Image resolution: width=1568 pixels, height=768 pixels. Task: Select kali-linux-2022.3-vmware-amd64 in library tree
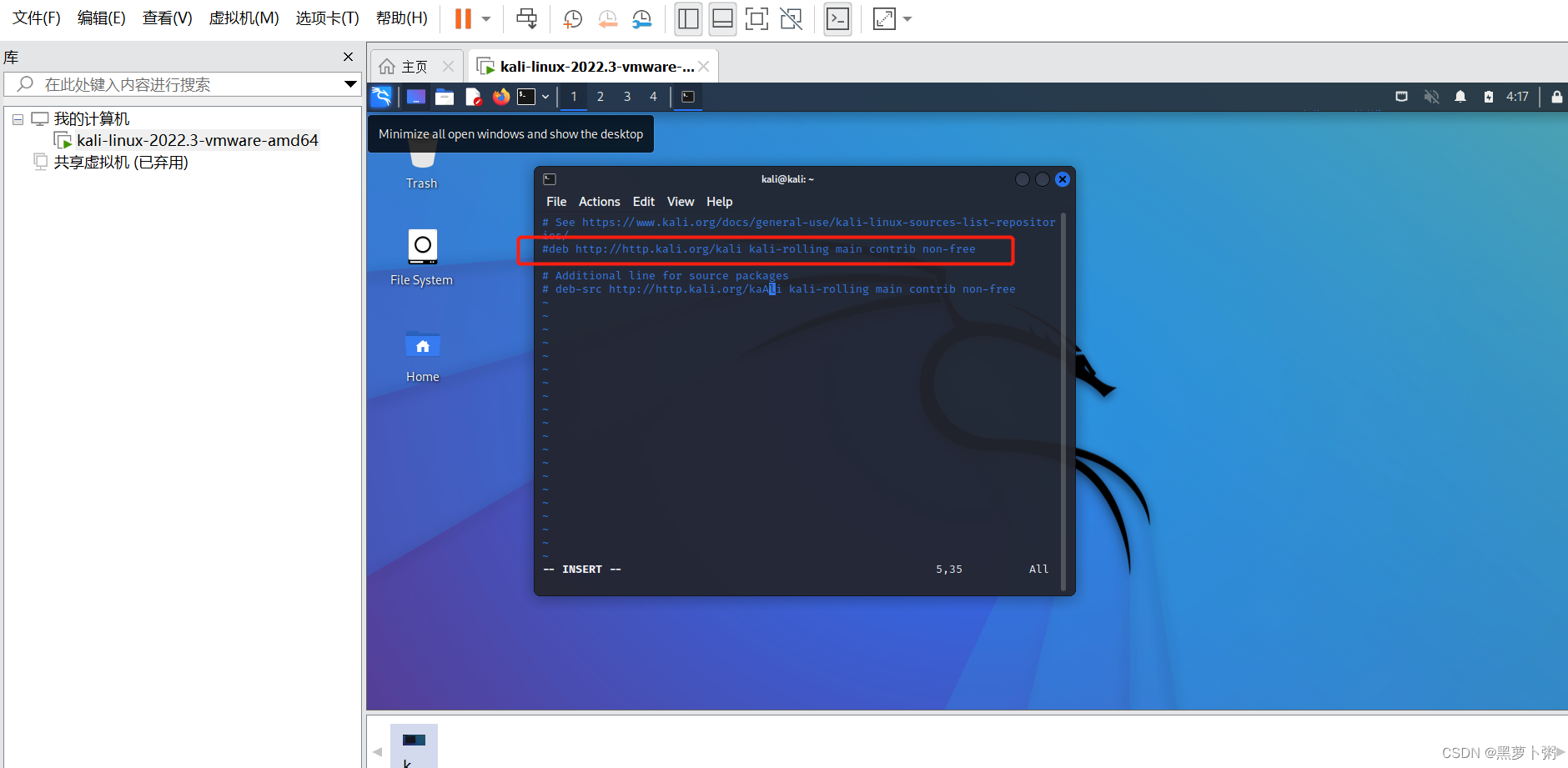tap(198, 140)
